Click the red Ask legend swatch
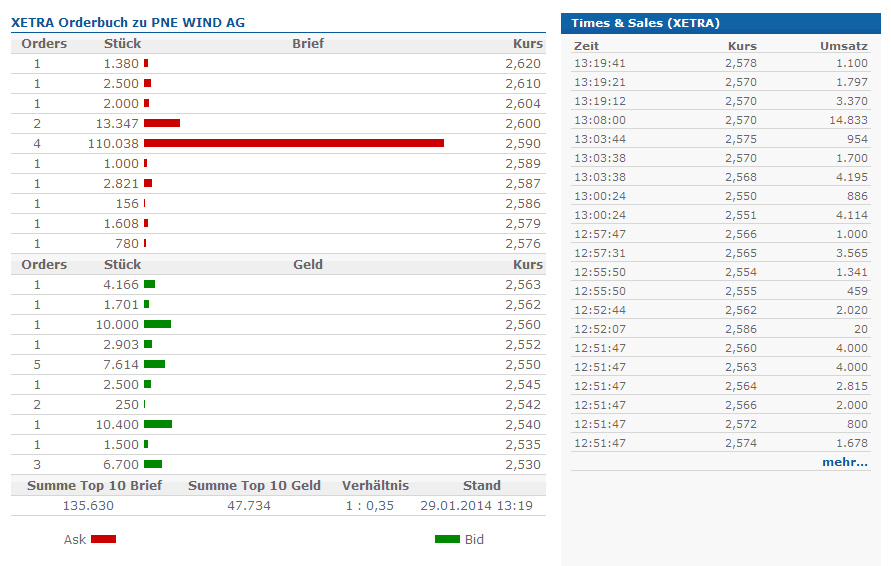This screenshot has height=566, width=891. (x=103, y=539)
